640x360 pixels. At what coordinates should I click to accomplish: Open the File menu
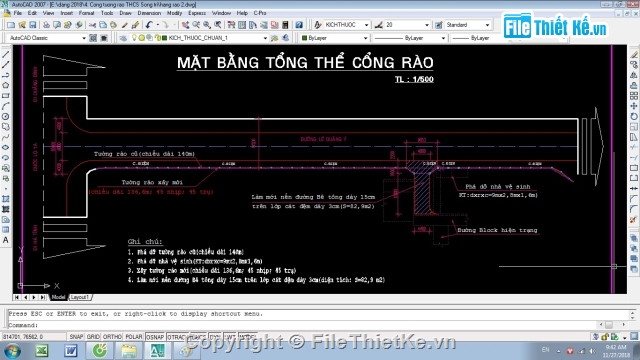18,13
